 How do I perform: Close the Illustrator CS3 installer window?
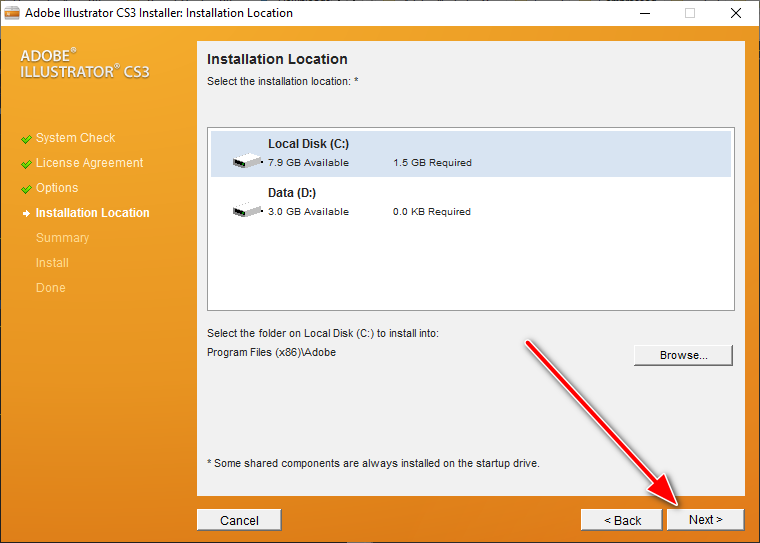(735, 13)
